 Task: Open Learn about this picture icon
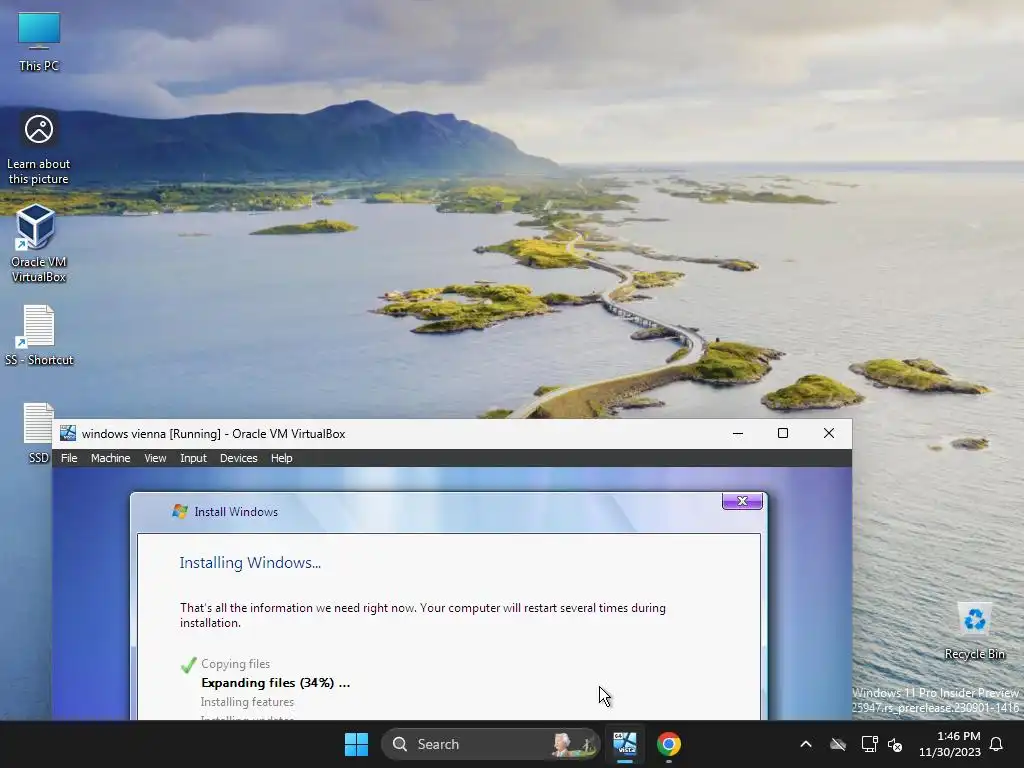click(x=39, y=148)
